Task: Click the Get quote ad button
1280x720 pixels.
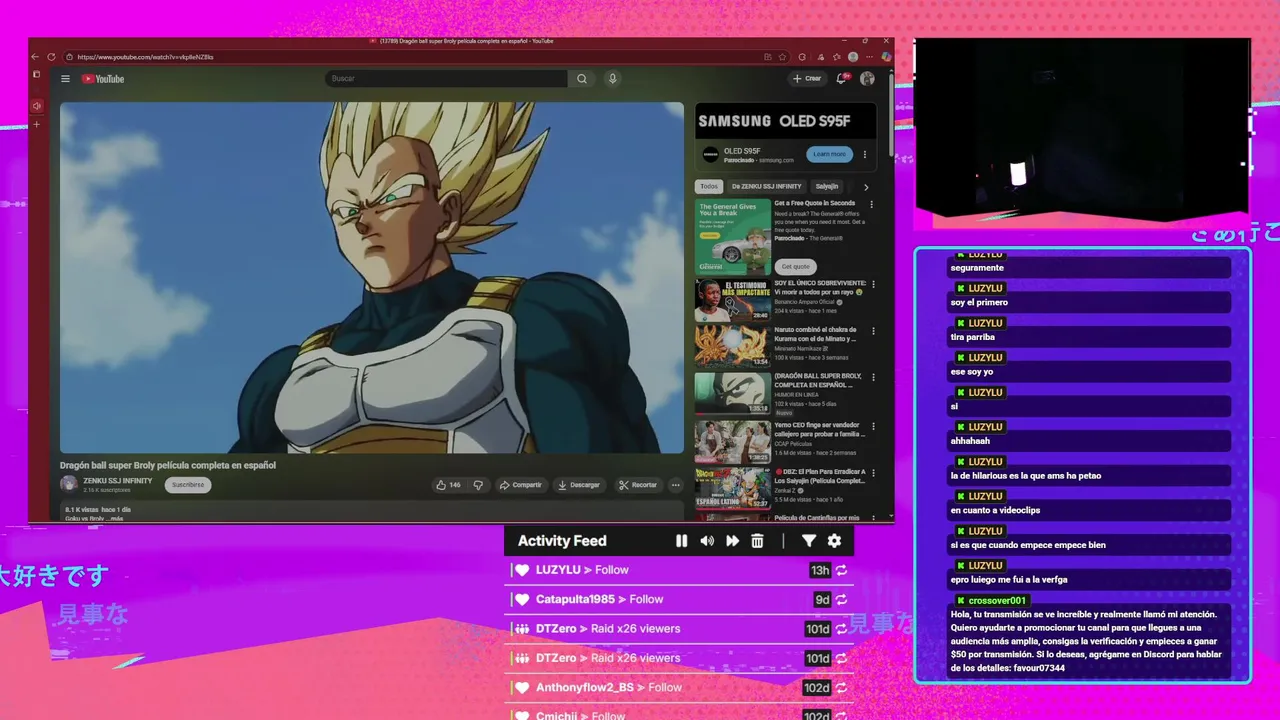Action: (x=796, y=267)
